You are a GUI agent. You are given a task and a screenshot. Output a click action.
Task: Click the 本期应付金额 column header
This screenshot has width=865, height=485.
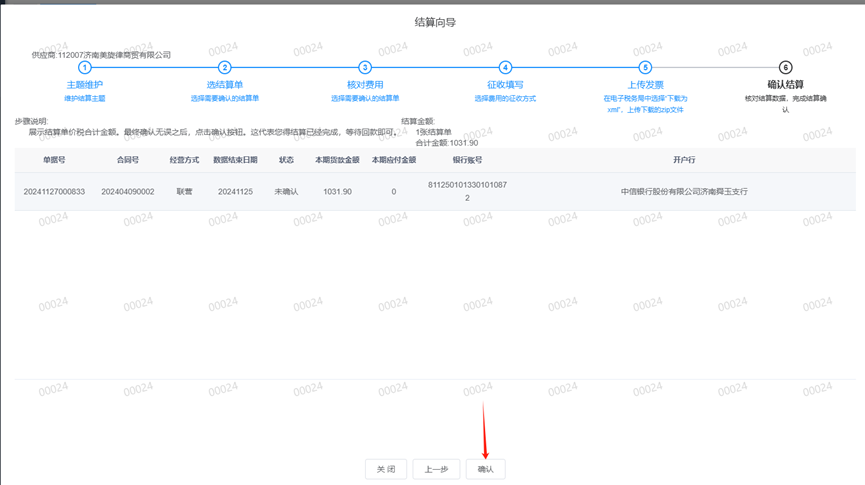point(394,160)
